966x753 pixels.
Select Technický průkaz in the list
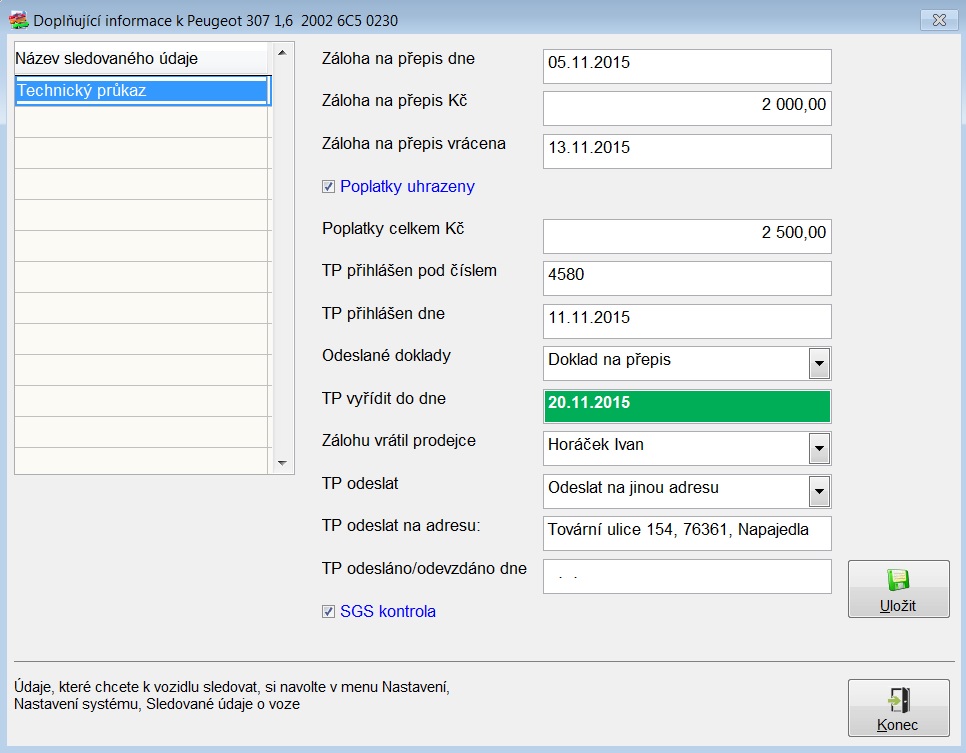[141, 91]
